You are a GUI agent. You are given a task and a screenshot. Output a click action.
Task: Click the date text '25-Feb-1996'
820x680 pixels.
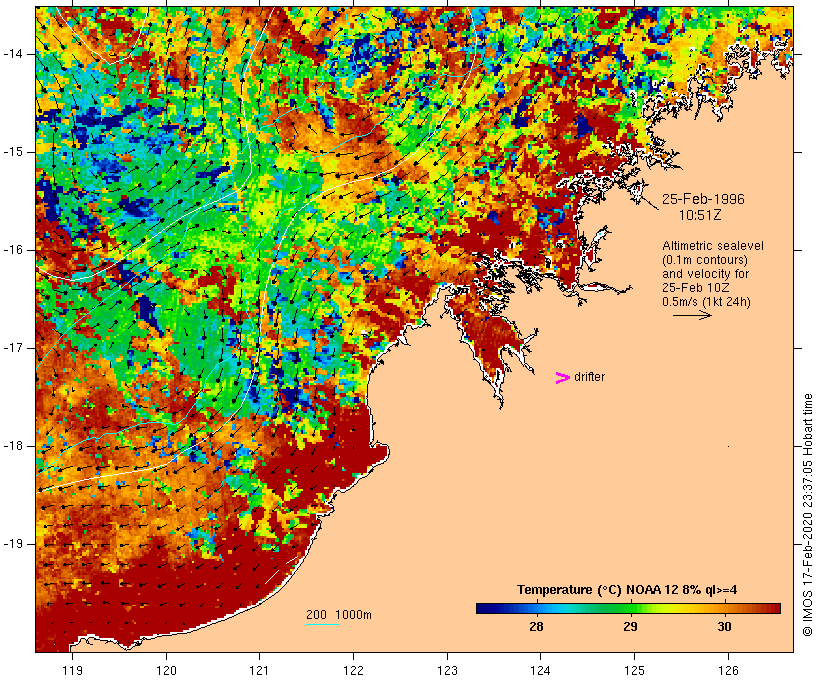click(x=703, y=199)
